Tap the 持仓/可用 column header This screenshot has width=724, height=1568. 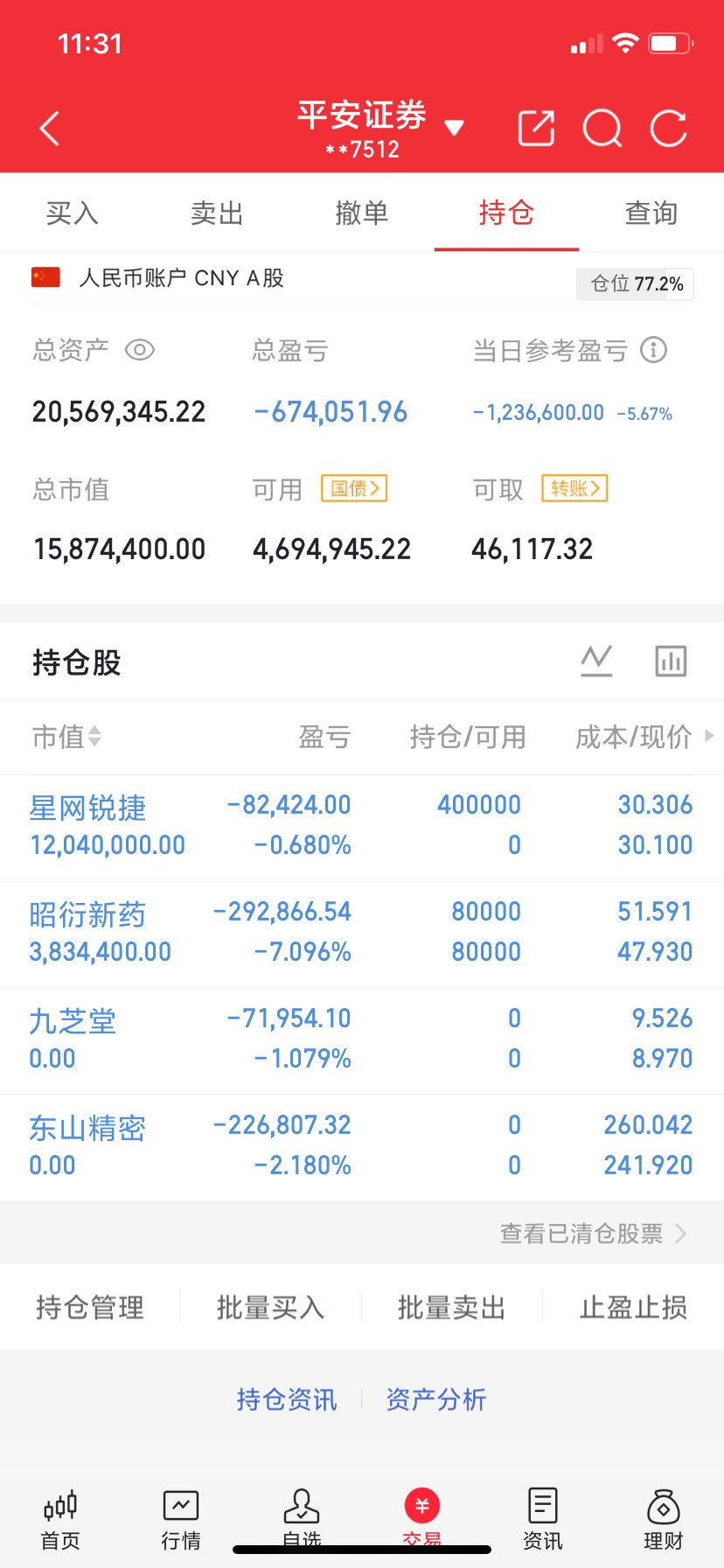click(x=468, y=737)
